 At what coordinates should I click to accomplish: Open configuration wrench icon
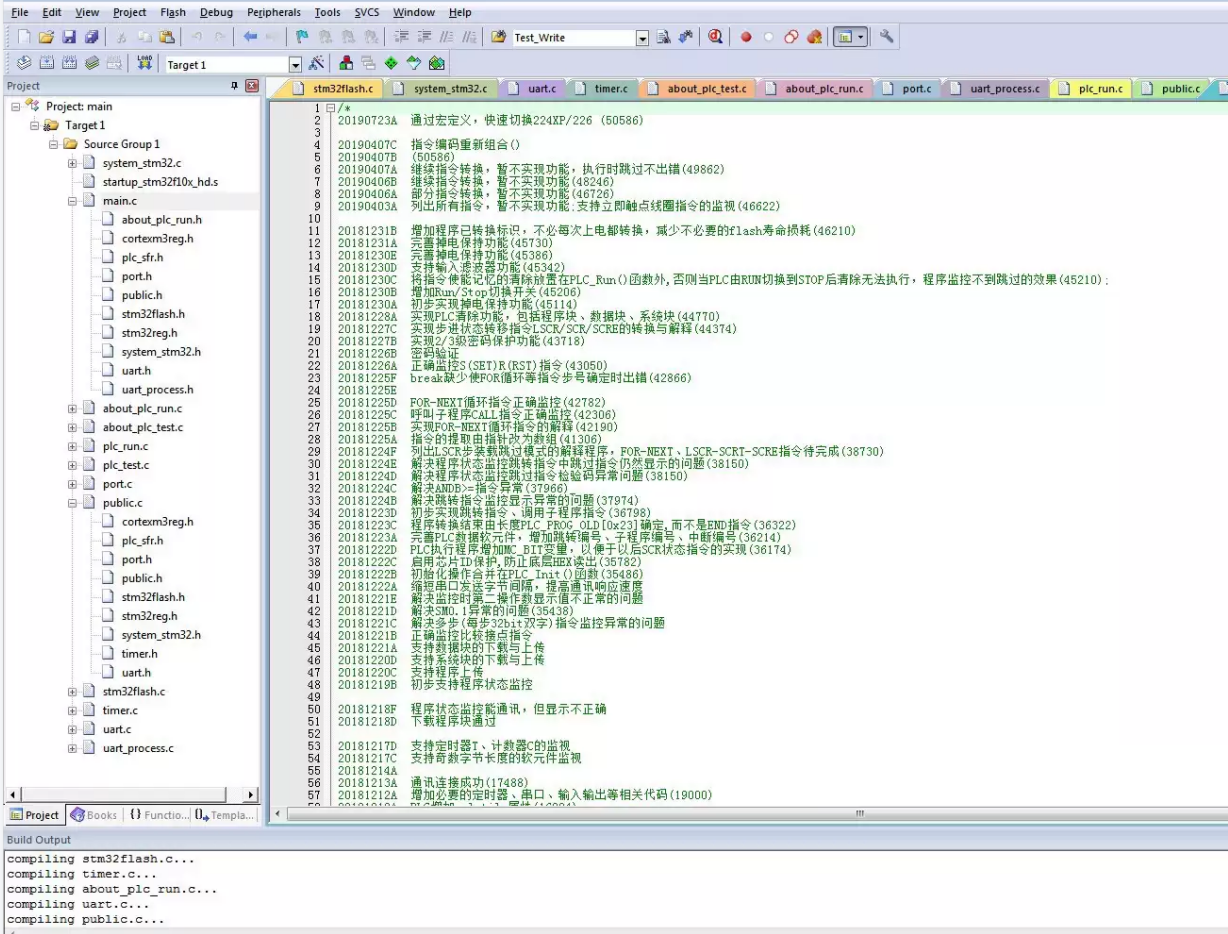[x=886, y=37]
